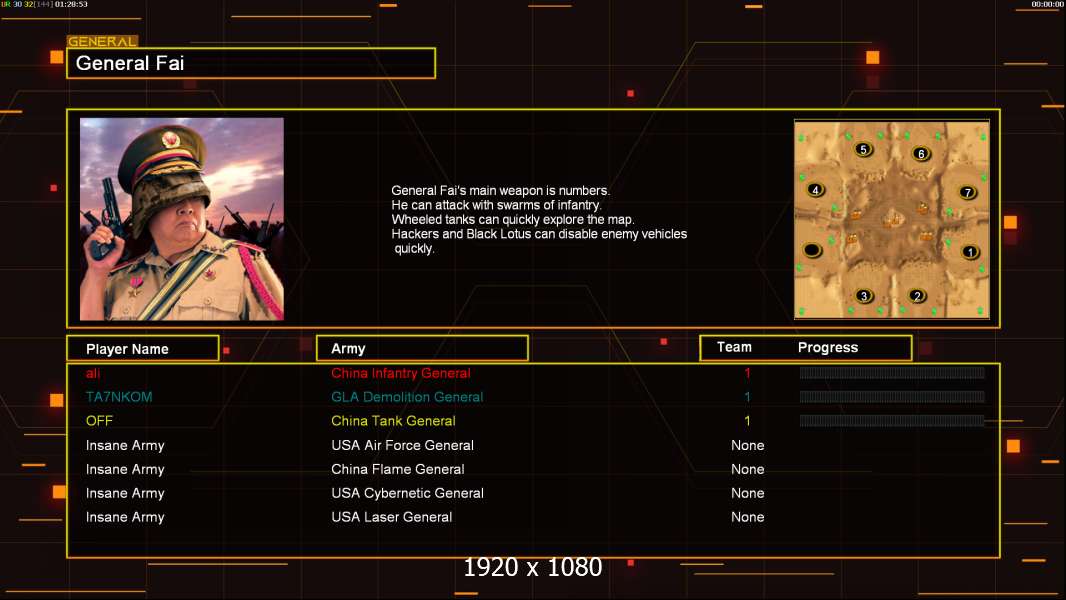
Task: Click start position 5 on the minimap
Action: click(863, 149)
